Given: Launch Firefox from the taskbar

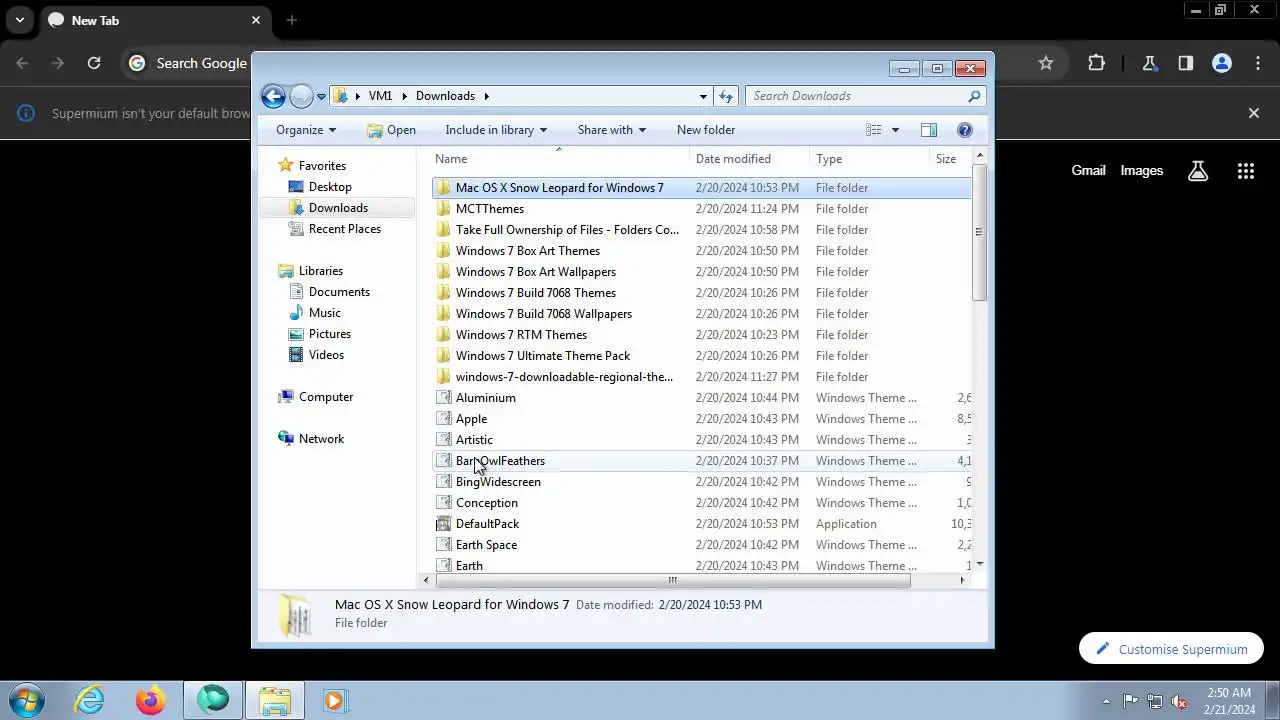Looking at the screenshot, I should [x=151, y=700].
